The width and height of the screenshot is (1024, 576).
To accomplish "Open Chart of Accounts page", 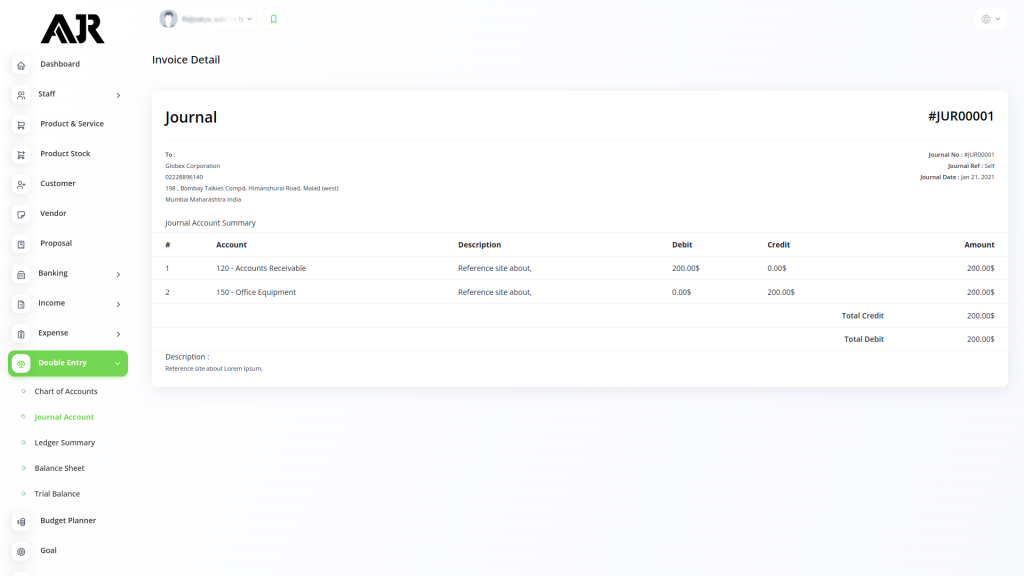I will pyautogui.click(x=66, y=391).
